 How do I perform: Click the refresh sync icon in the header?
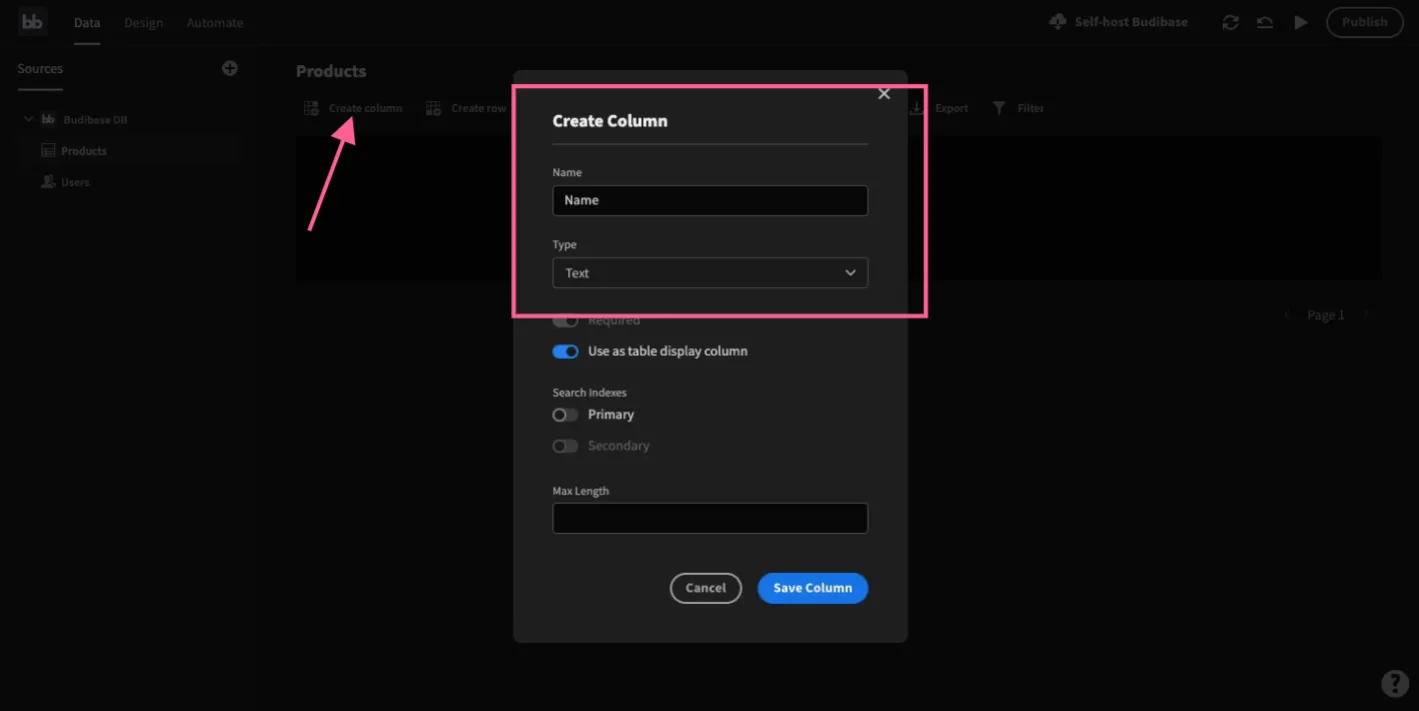coord(1231,22)
